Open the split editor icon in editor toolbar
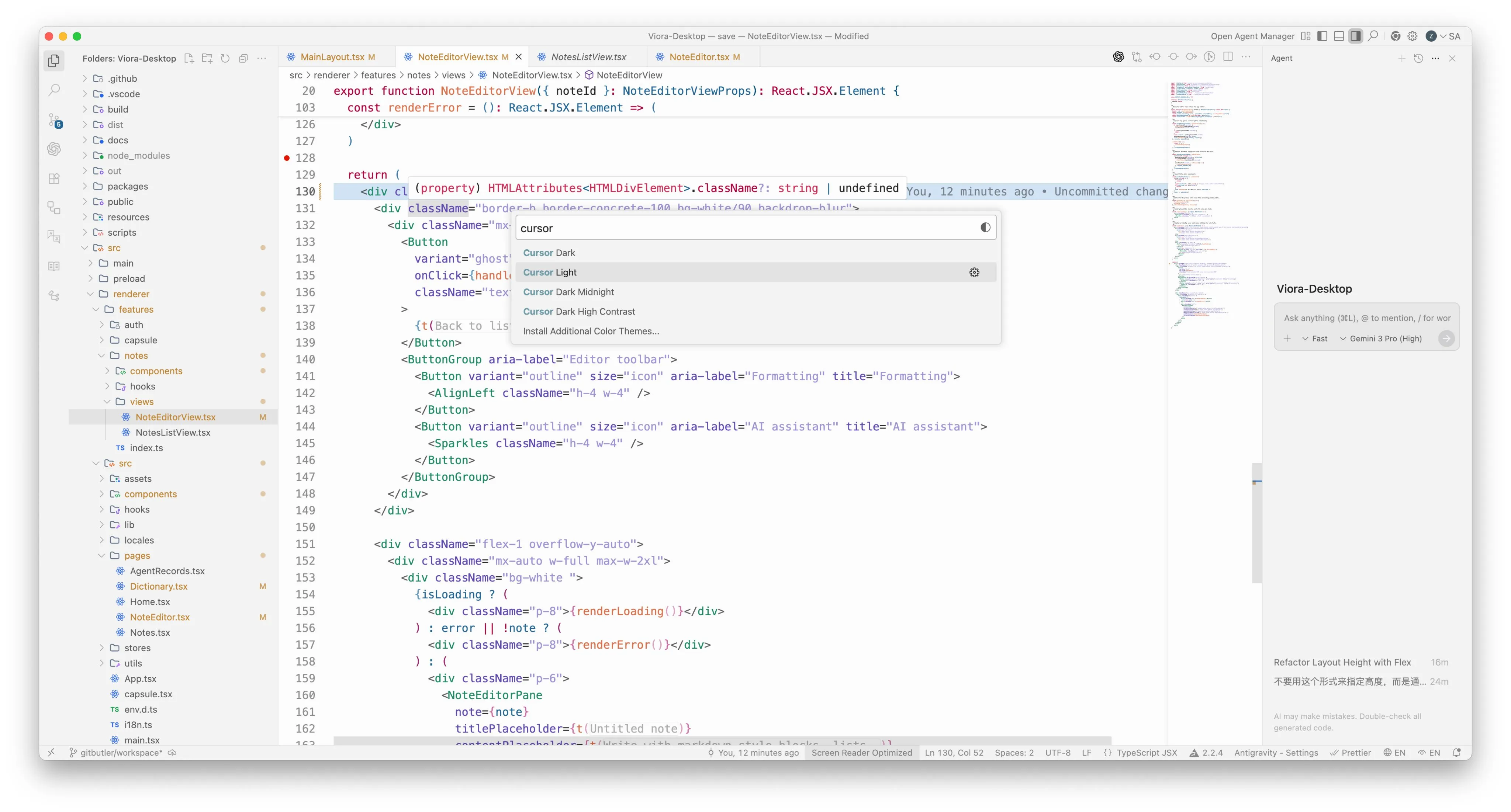This screenshot has width=1511, height=812. point(1228,57)
